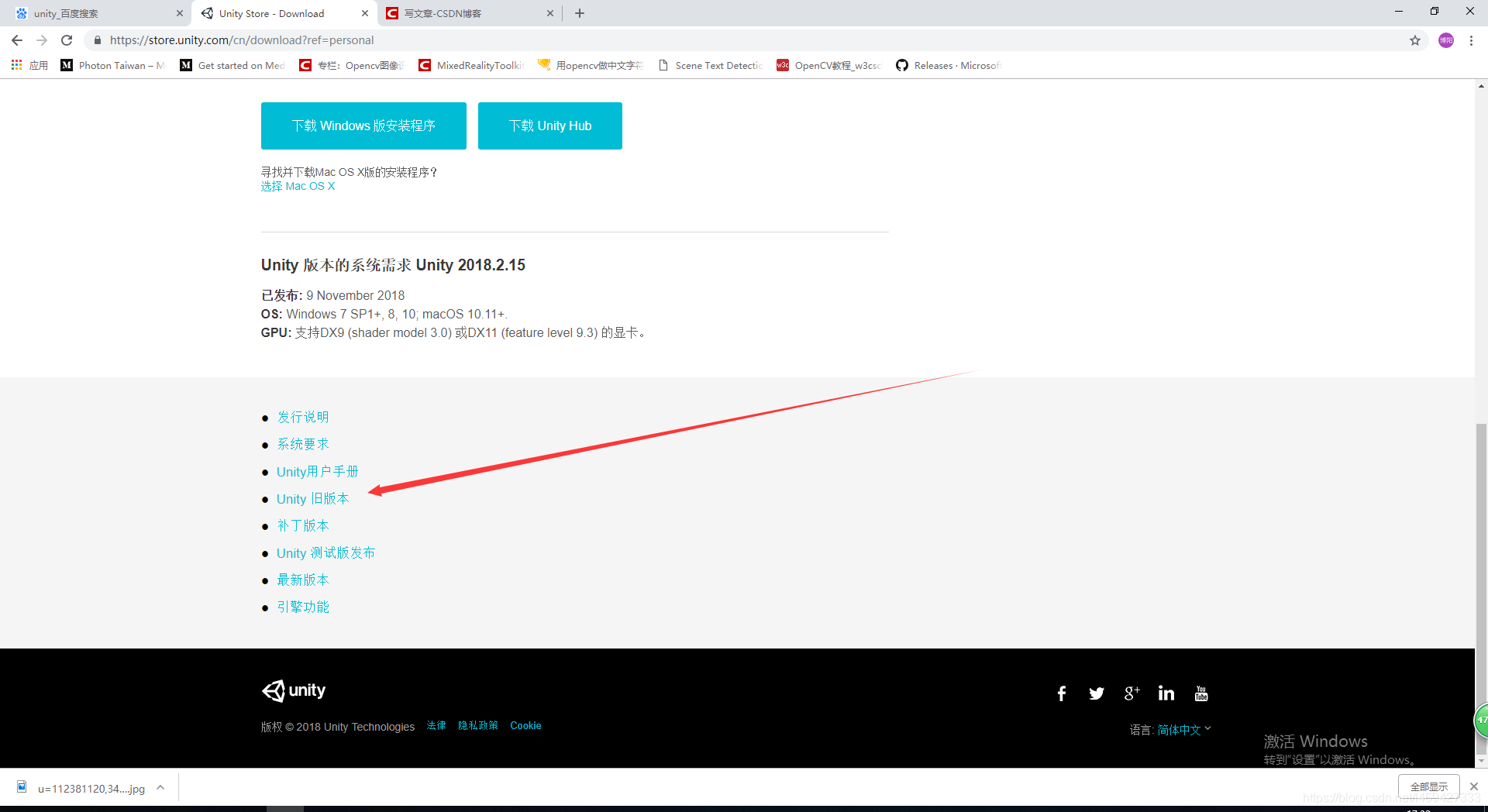Image resolution: width=1488 pixels, height=812 pixels.
Task: Open Unity's LinkedIn page icon
Action: click(x=1166, y=693)
